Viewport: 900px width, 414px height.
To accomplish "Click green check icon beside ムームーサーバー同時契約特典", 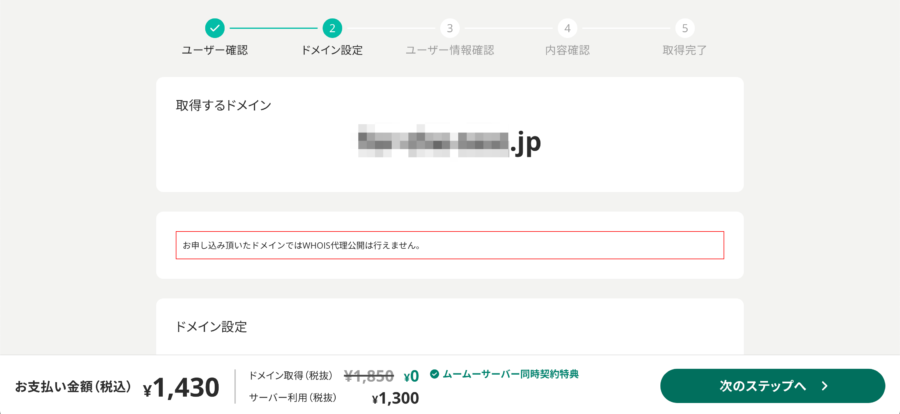I will [434, 374].
